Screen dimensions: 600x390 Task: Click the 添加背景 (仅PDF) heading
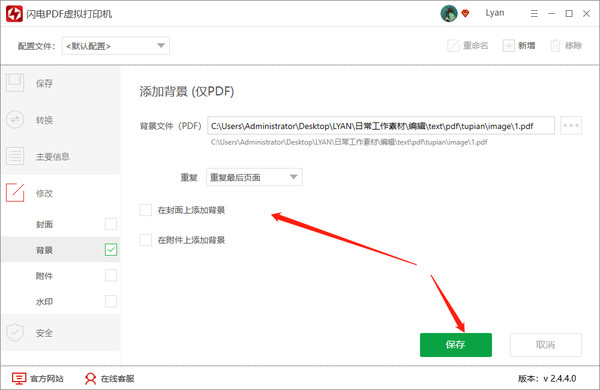point(187,91)
